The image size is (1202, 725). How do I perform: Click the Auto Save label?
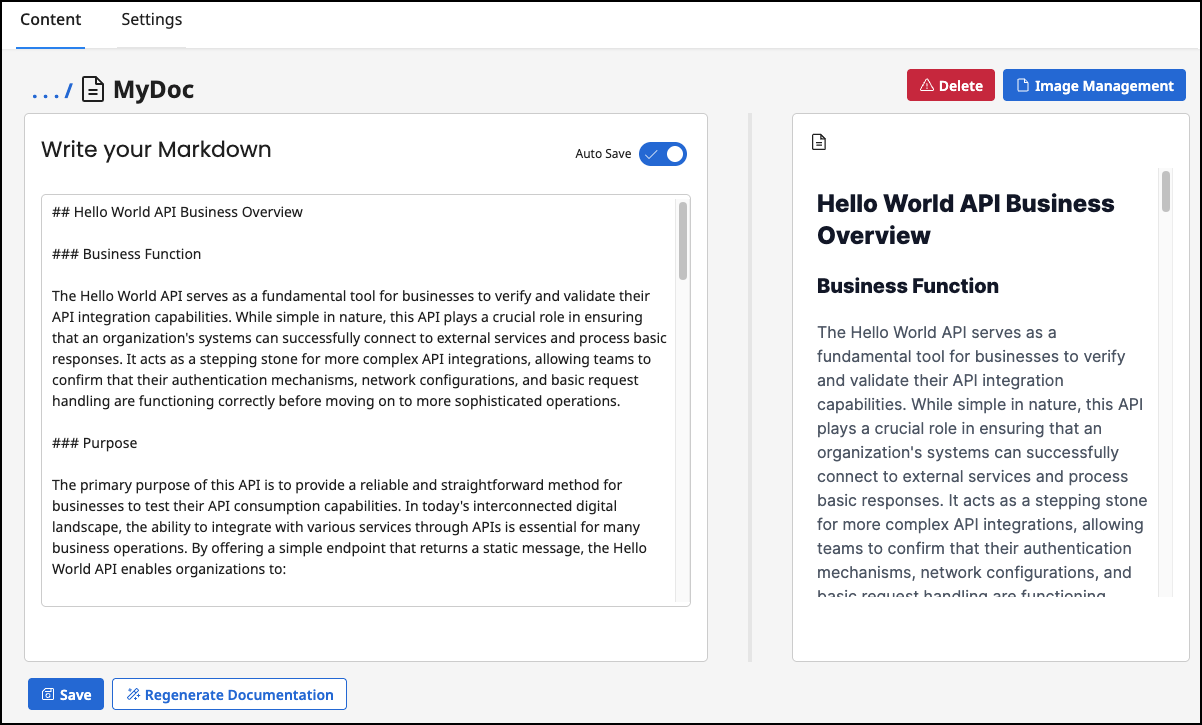click(601, 154)
